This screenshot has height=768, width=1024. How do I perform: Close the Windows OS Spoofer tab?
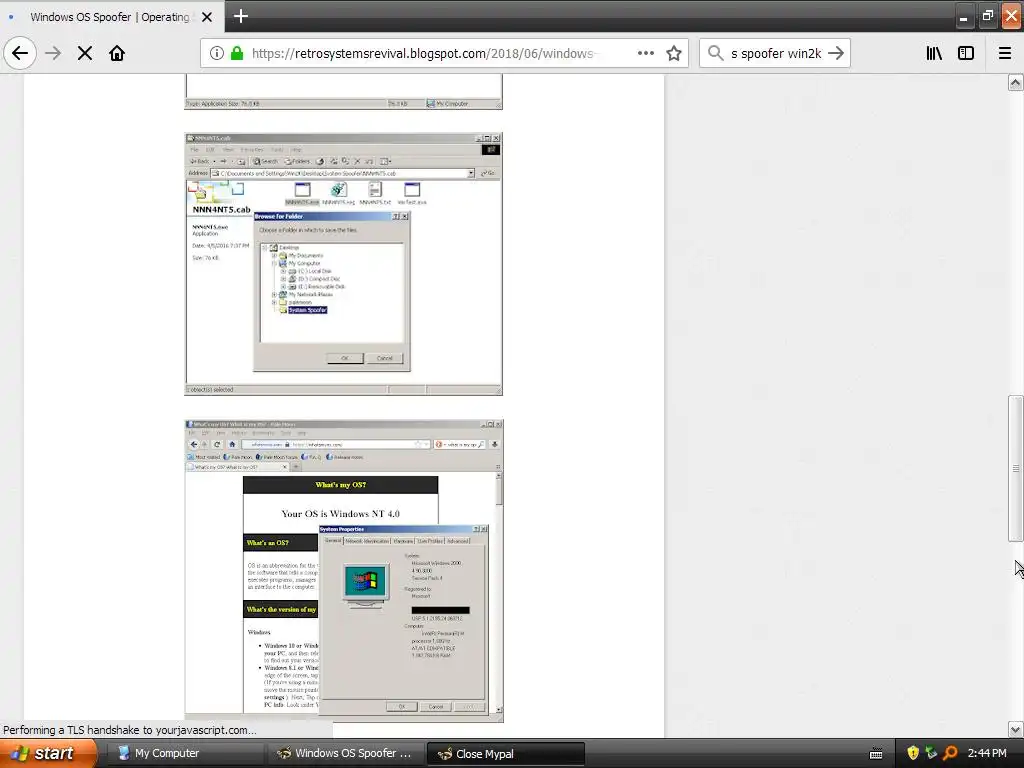pos(207,17)
